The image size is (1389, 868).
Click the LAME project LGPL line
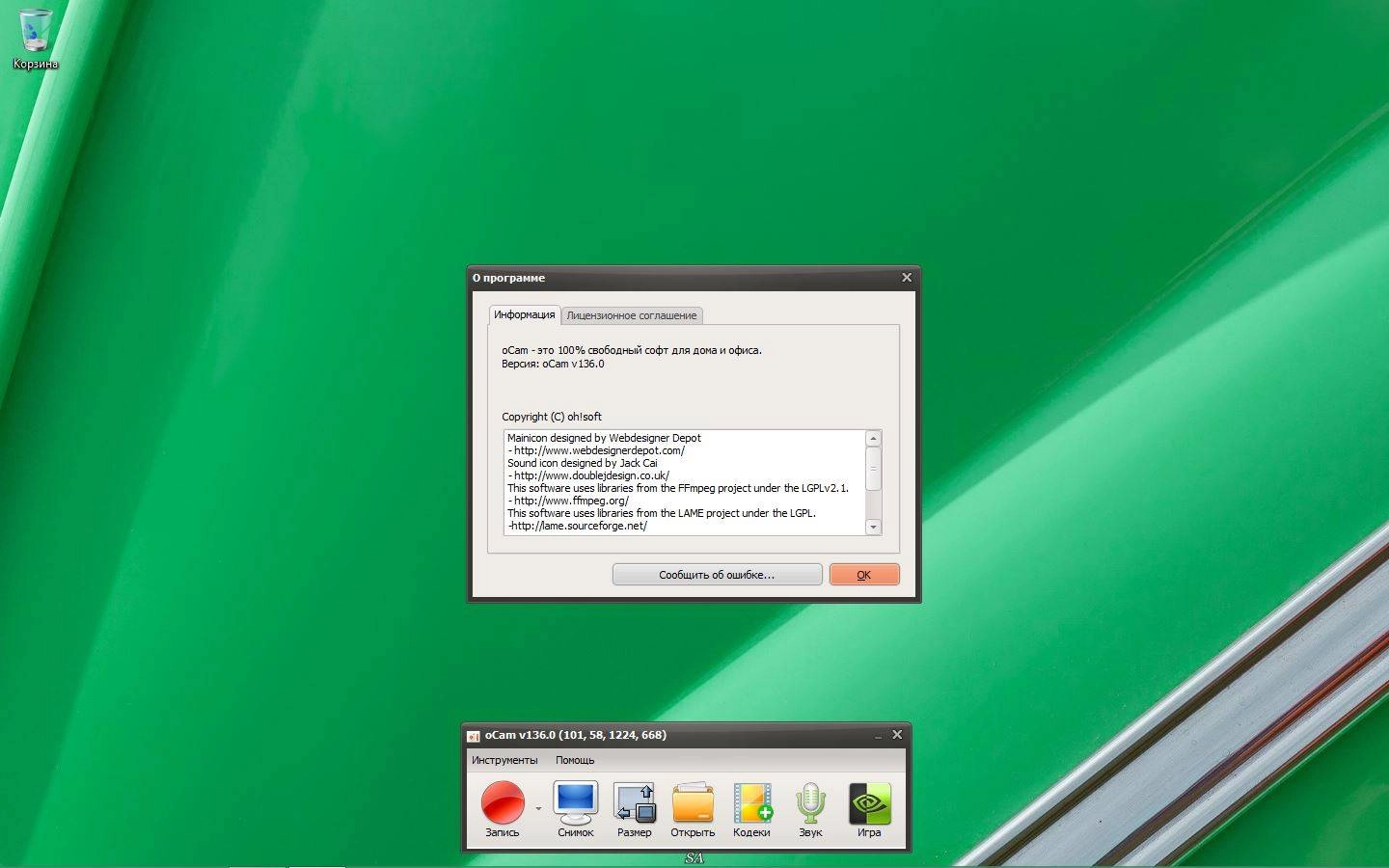pos(662,513)
